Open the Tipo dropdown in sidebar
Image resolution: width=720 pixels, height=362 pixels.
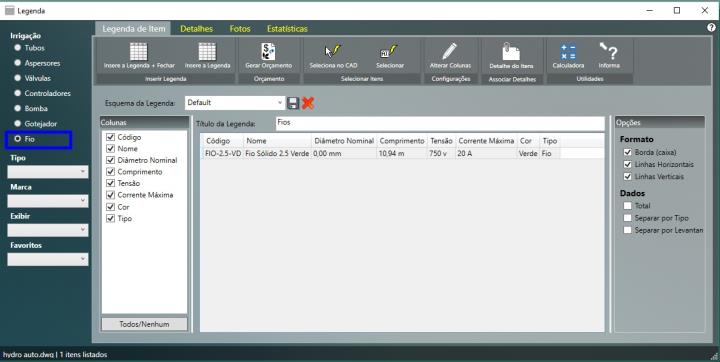point(48,172)
